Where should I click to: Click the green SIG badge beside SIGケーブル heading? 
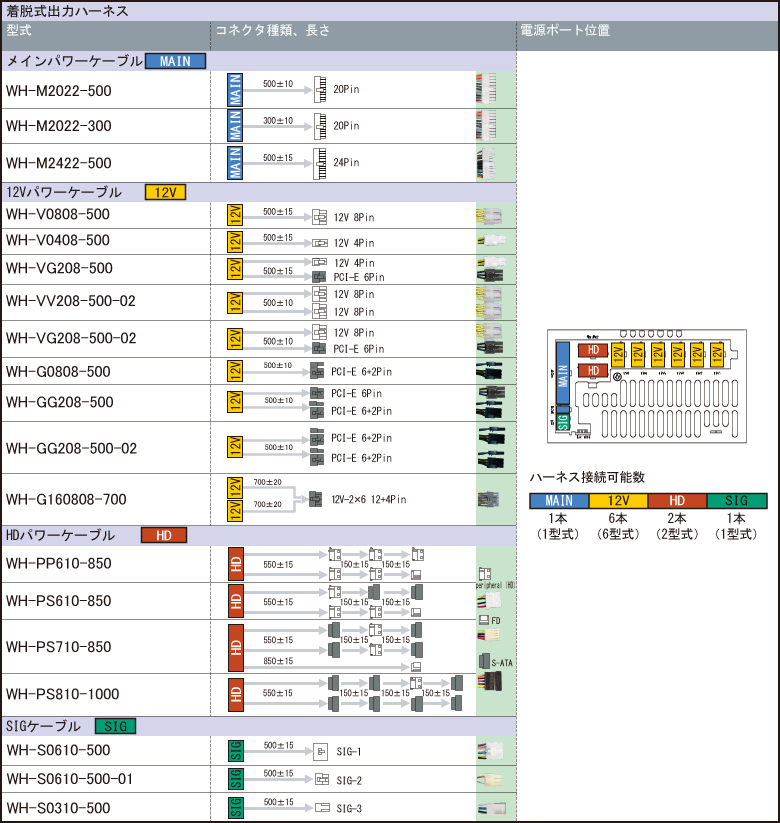(115, 726)
